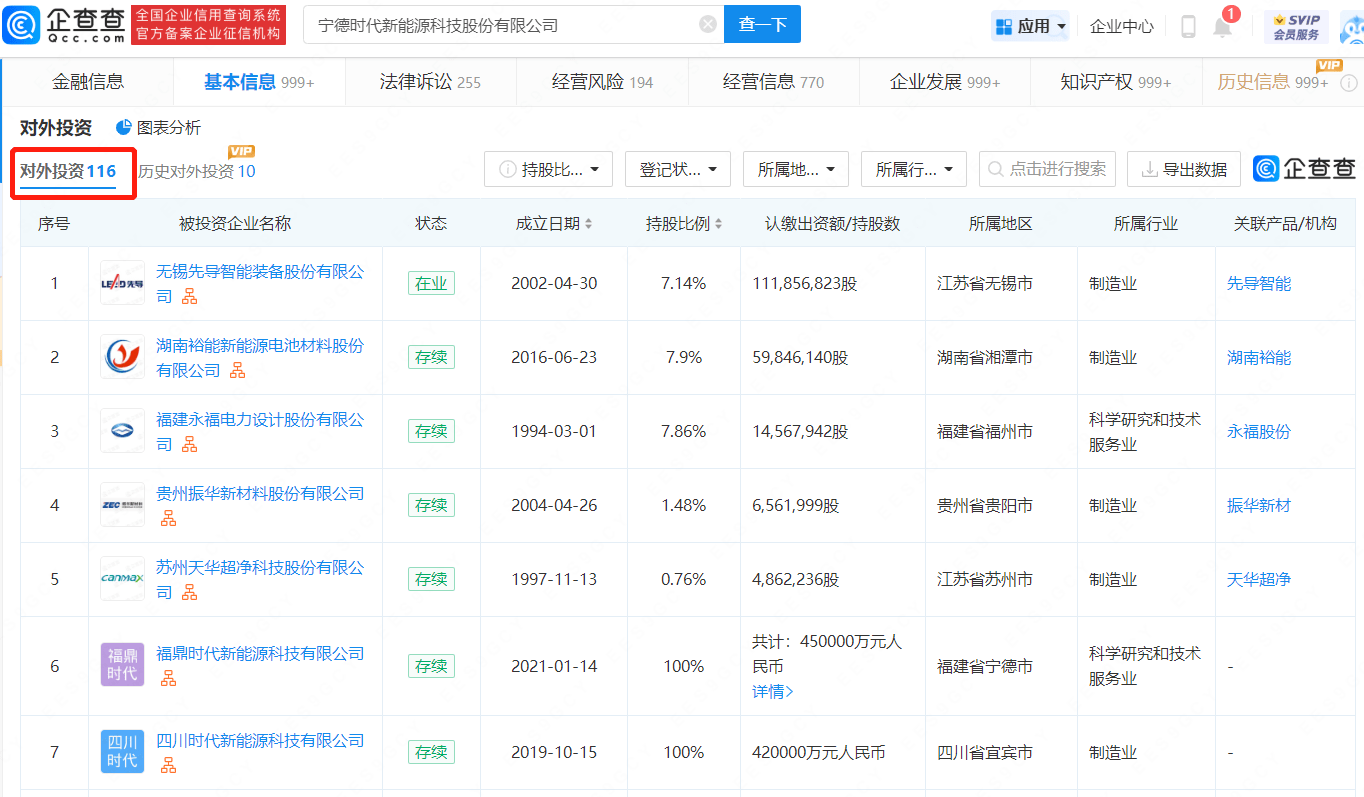1364x797 pixels.
Task: Click the 查一下 search button
Action: pyautogui.click(x=762, y=25)
